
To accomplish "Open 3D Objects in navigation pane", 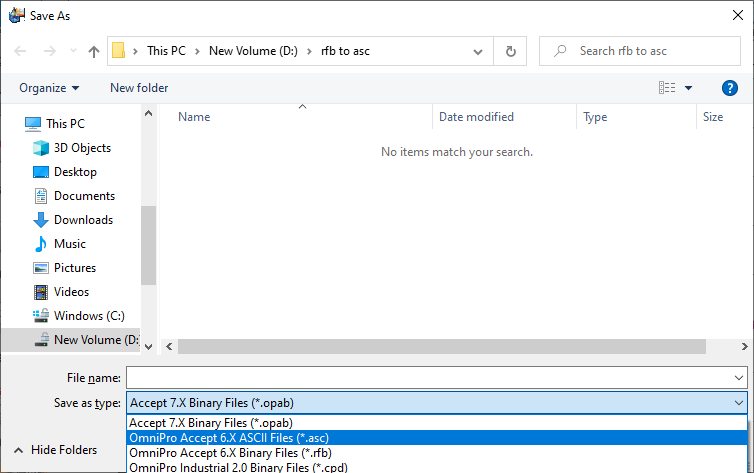I will click(x=82, y=148).
